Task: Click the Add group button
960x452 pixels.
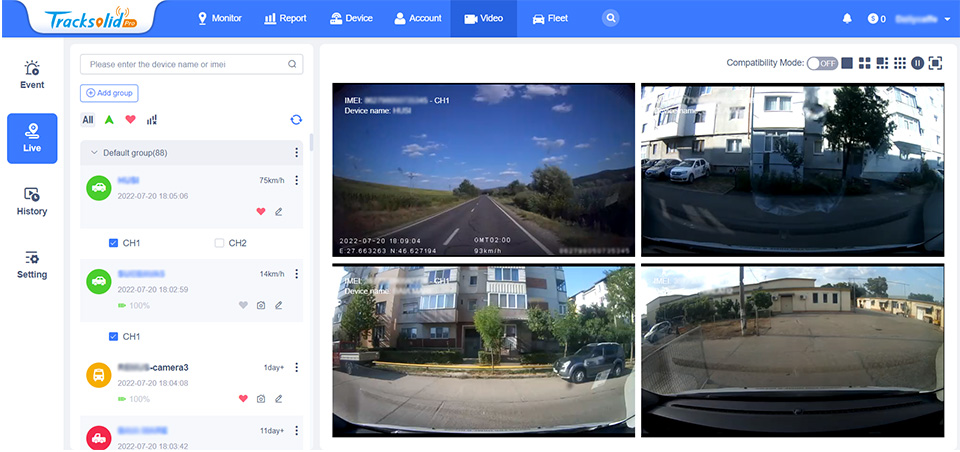Action: tap(110, 93)
